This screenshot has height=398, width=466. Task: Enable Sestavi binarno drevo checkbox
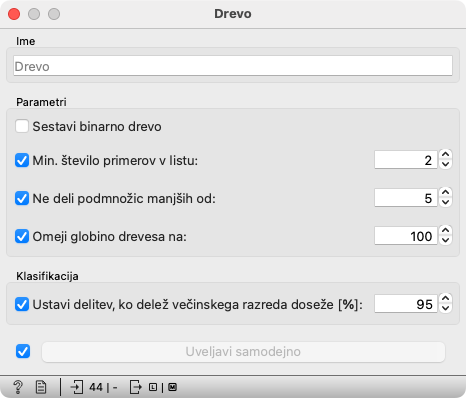tap(22, 126)
